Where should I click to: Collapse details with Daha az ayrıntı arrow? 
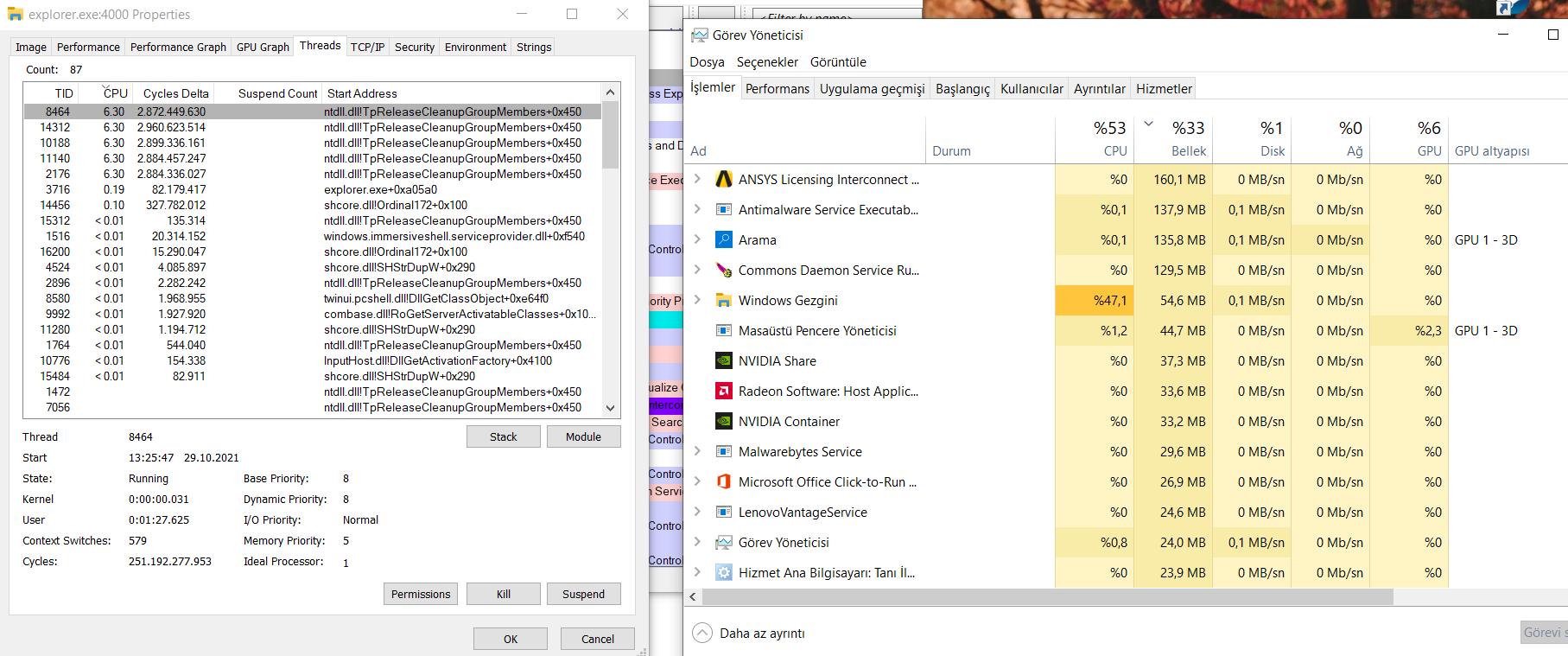coord(703,634)
